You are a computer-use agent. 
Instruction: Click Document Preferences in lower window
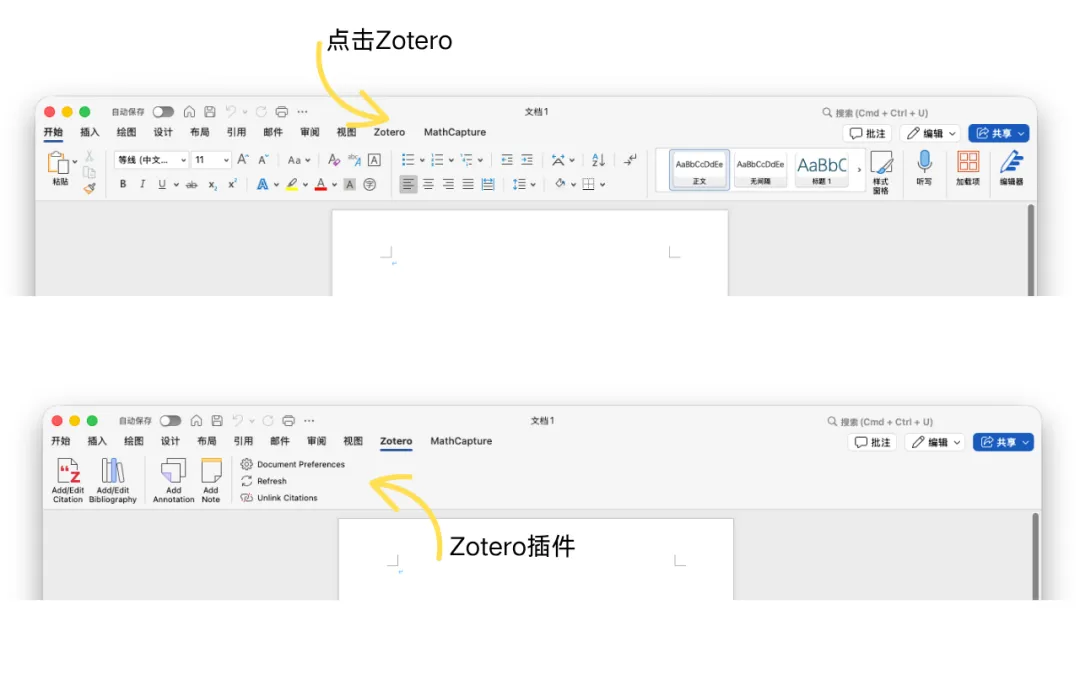pos(292,464)
